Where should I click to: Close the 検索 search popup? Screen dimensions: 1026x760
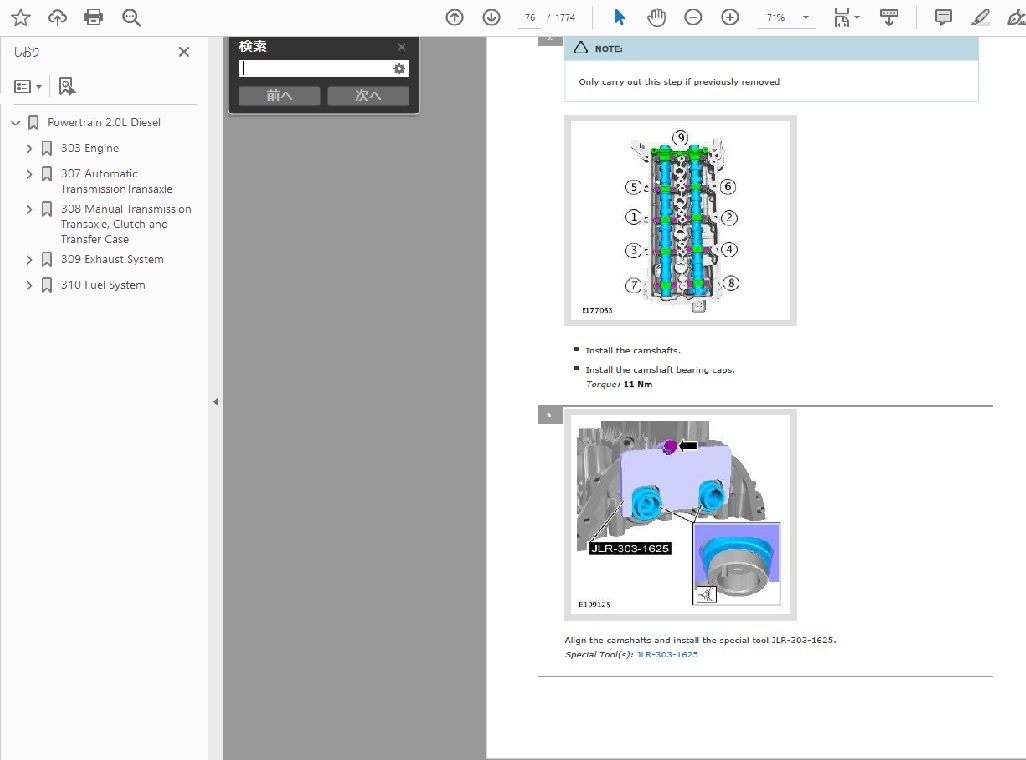402,46
